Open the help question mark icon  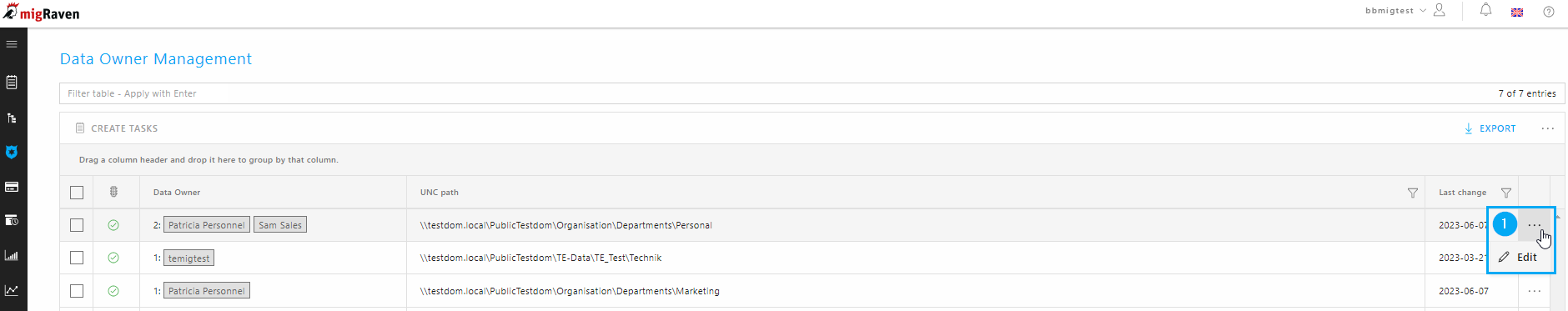pos(1549,12)
